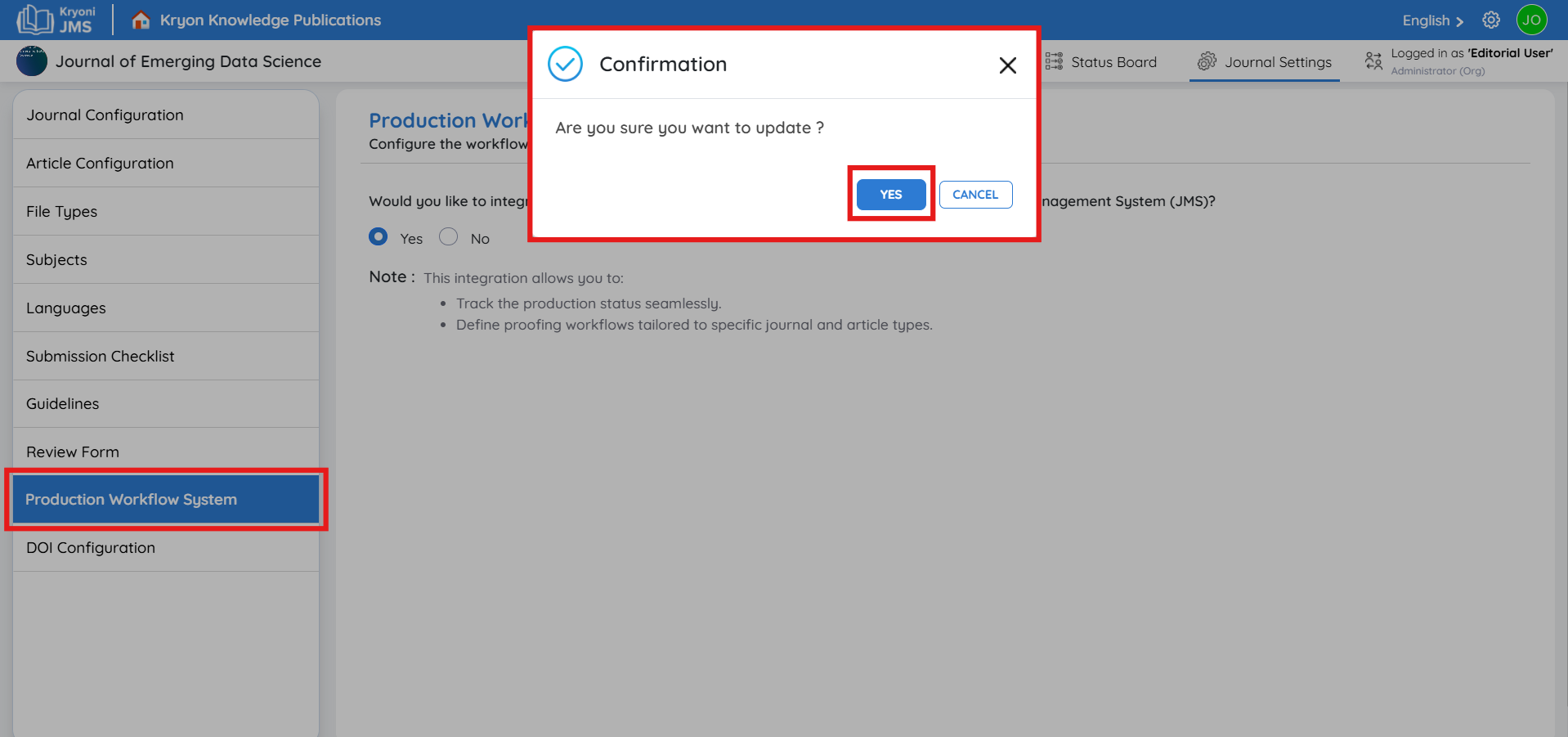The width and height of the screenshot is (1568, 737).
Task: Click the Kryoni JMS logo icon
Action: [x=36, y=20]
